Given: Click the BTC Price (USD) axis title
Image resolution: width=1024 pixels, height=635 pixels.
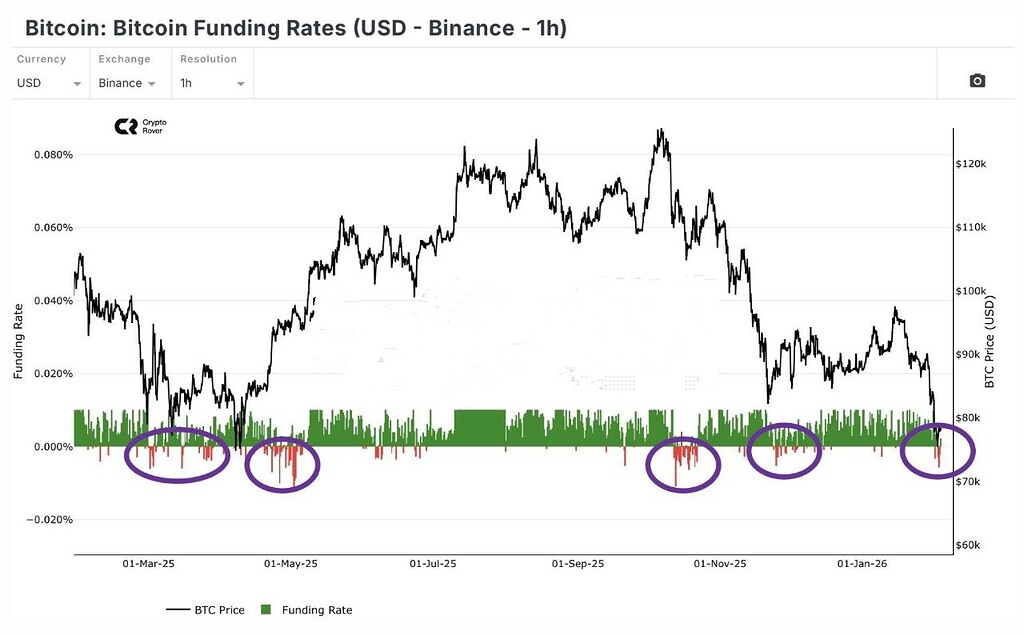Looking at the screenshot, I should coord(990,341).
